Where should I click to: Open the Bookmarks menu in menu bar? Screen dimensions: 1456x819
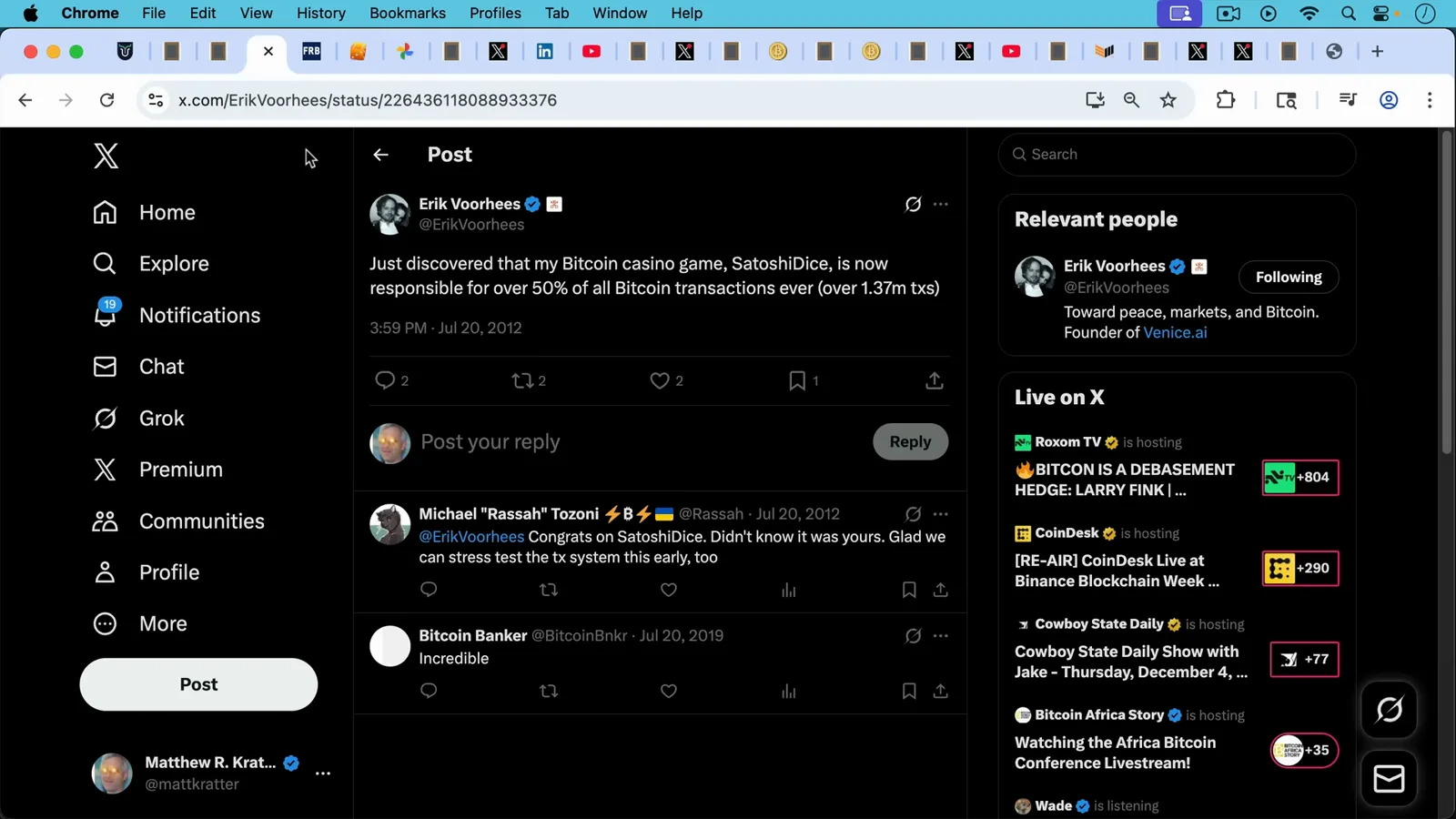click(x=408, y=13)
